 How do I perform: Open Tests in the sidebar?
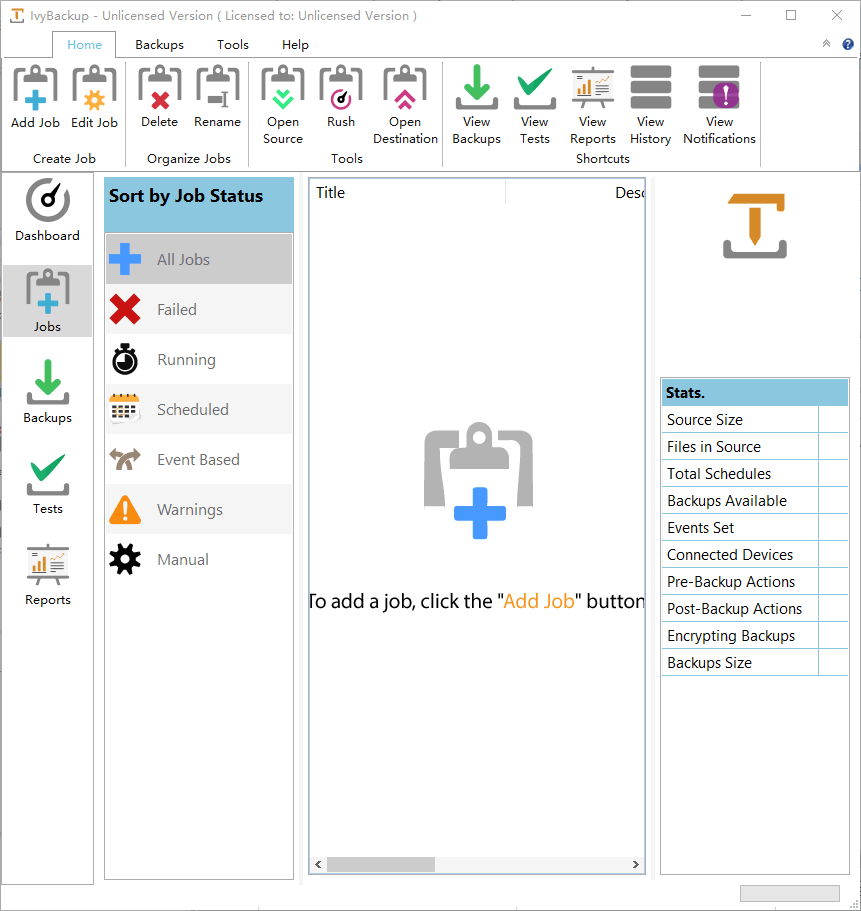(x=48, y=483)
